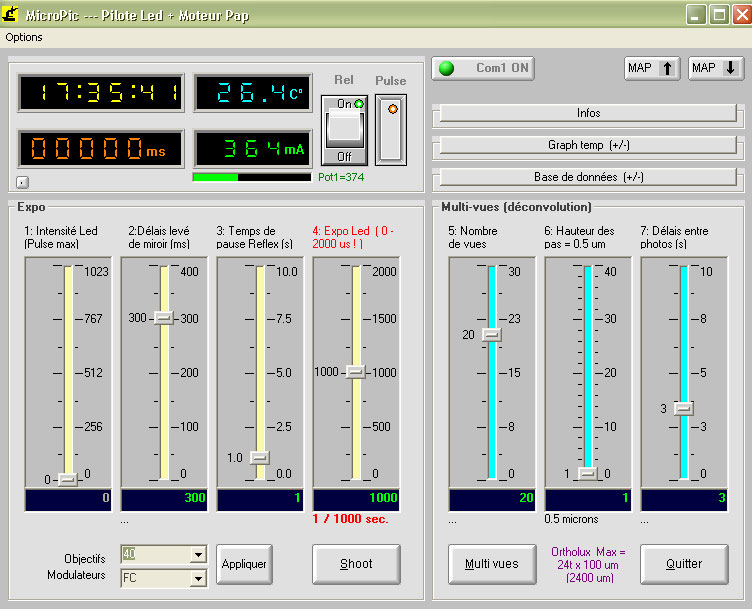752x609 pixels.
Task: Click the green Pot1 progress bar
Action: [252, 177]
